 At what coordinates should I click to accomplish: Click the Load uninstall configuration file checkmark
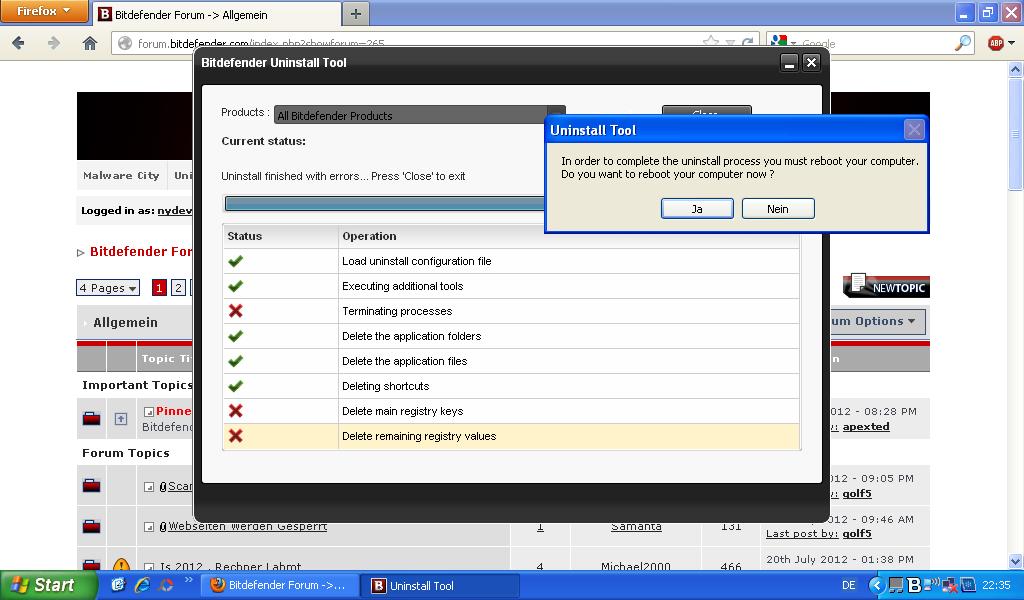(236, 261)
